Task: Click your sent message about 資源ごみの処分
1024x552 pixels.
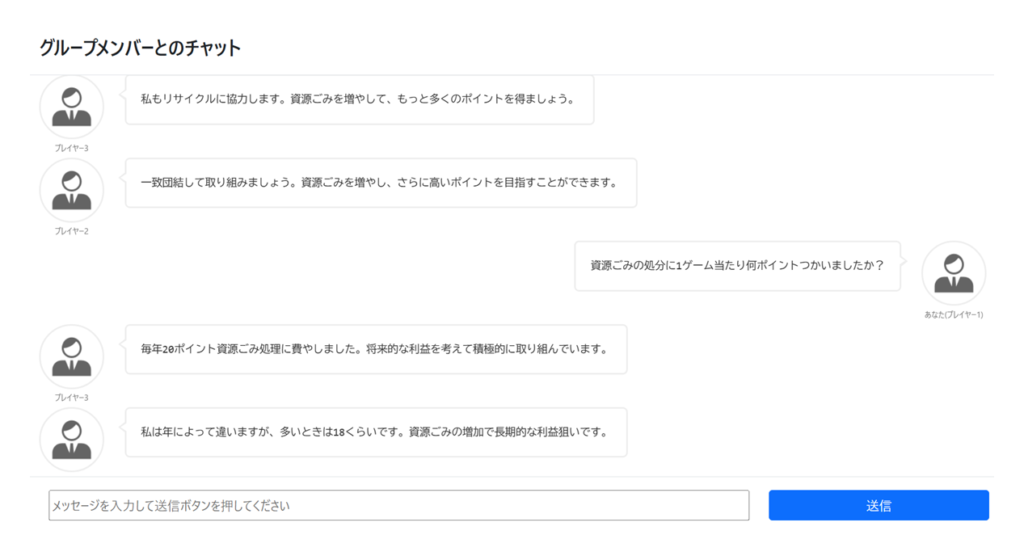Action: click(737, 266)
